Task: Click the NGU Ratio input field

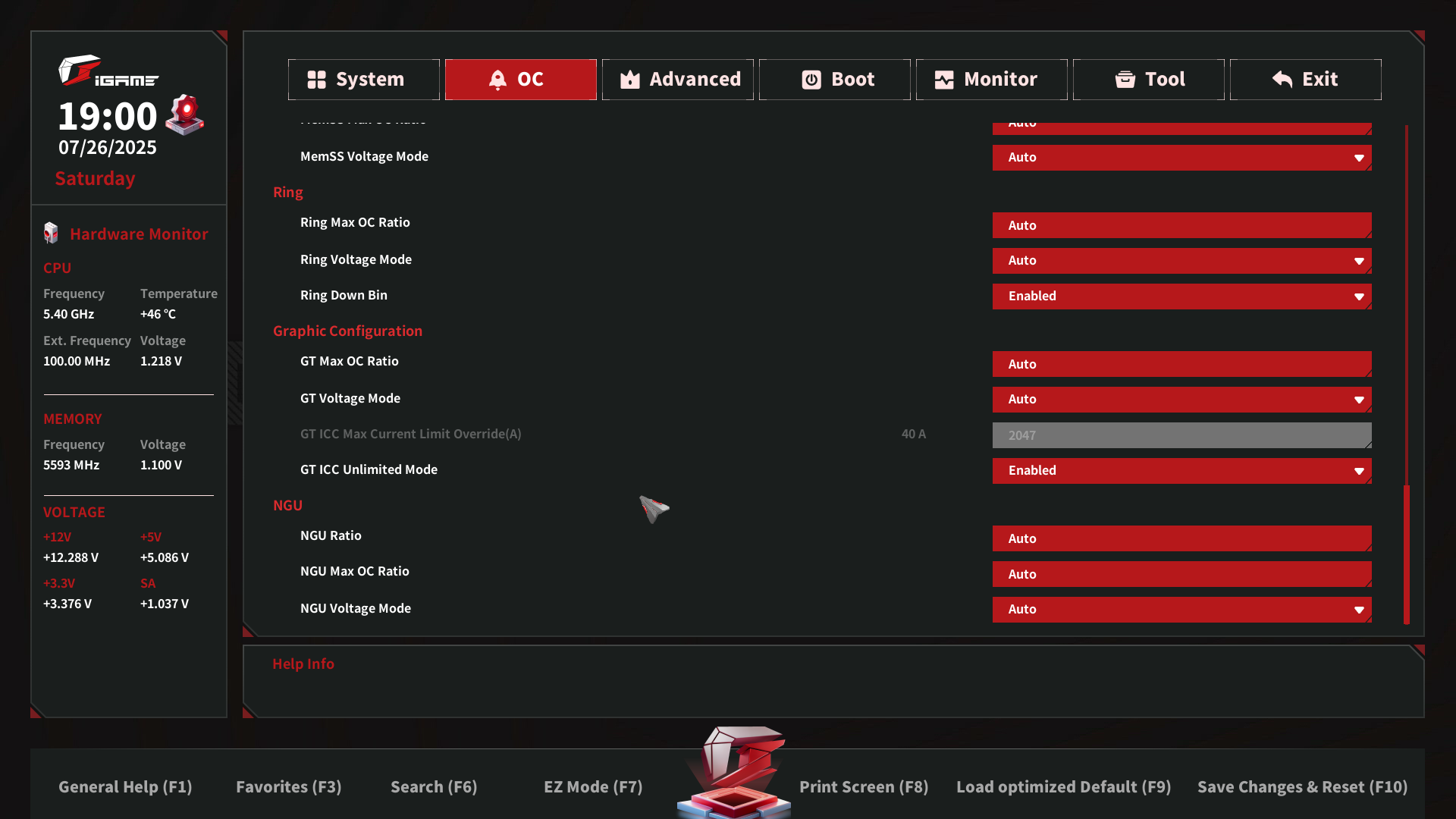Action: 1181,538
